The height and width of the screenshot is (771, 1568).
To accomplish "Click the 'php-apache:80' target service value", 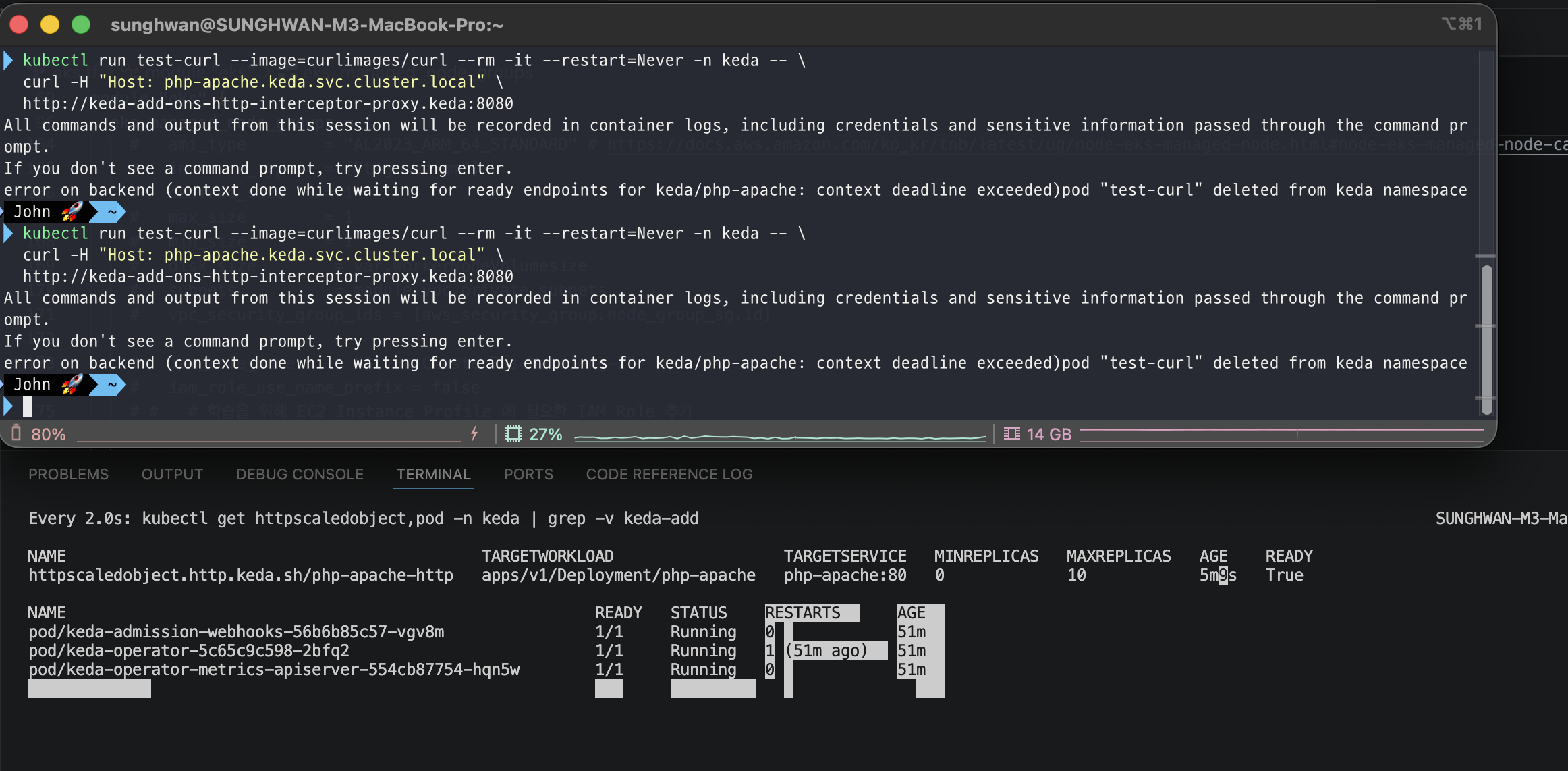I will 845,575.
